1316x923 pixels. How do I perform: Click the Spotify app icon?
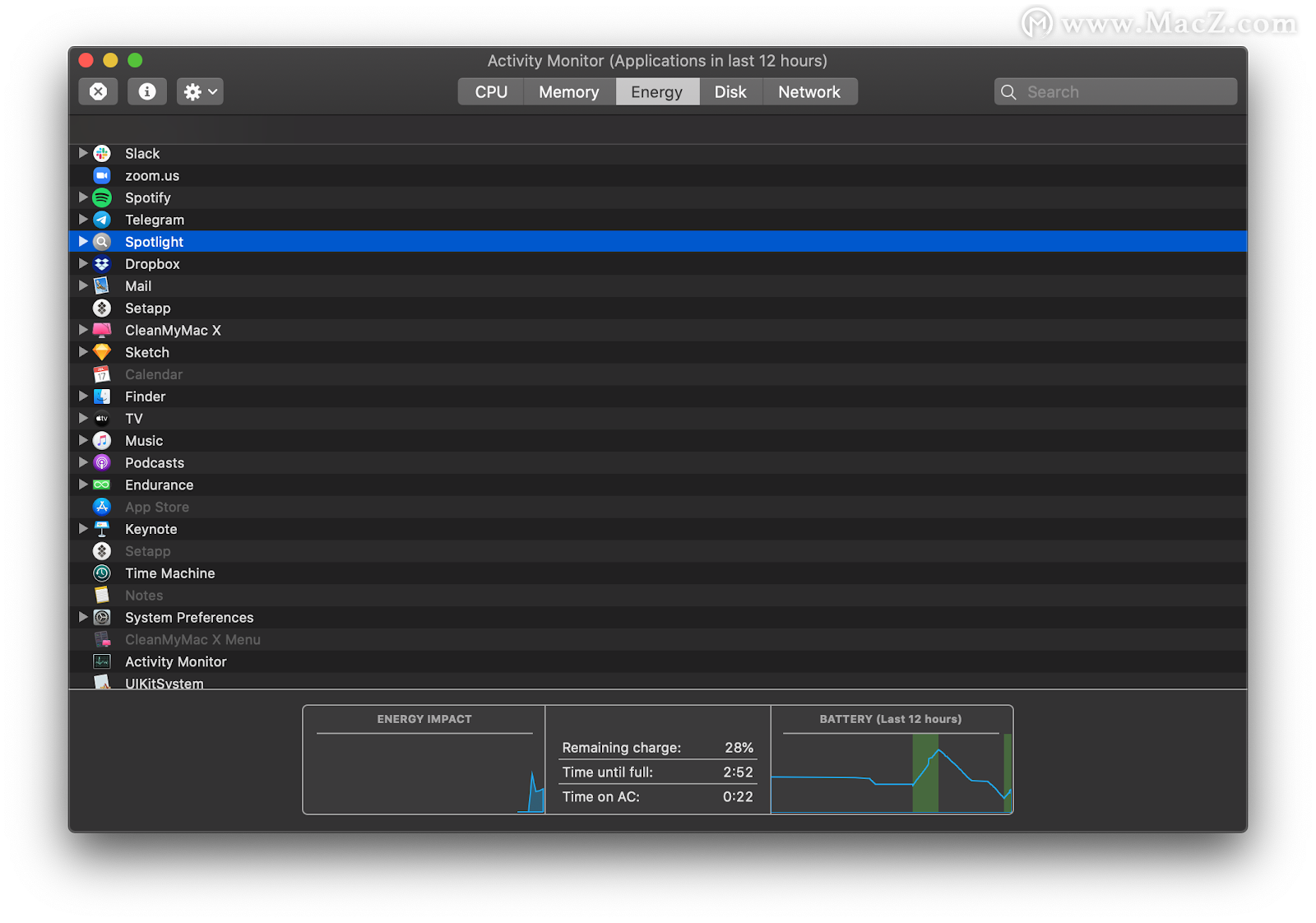pos(102,198)
